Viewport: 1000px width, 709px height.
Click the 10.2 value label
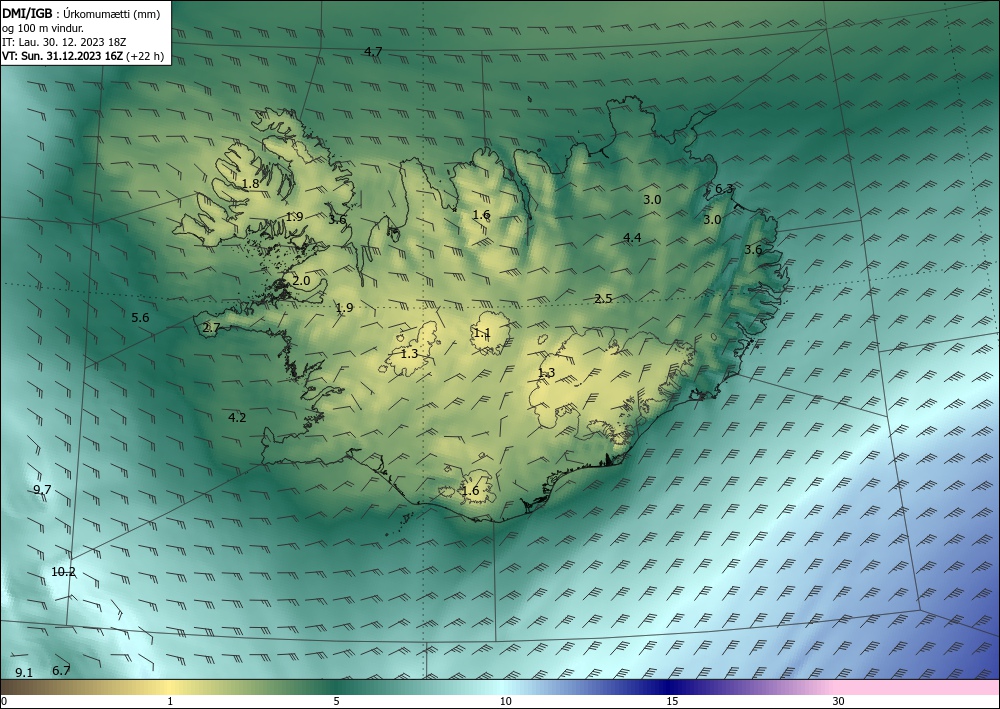click(x=63, y=572)
